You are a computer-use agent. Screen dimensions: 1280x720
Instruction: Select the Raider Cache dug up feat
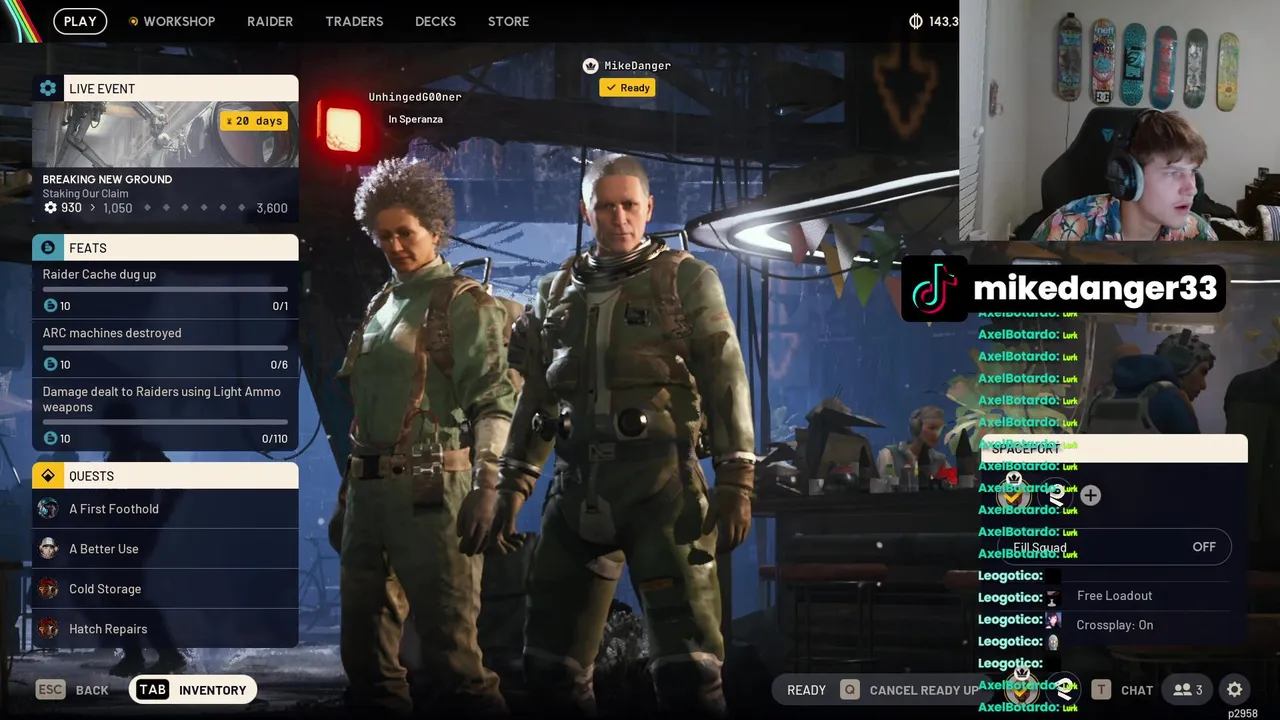coord(165,290)
